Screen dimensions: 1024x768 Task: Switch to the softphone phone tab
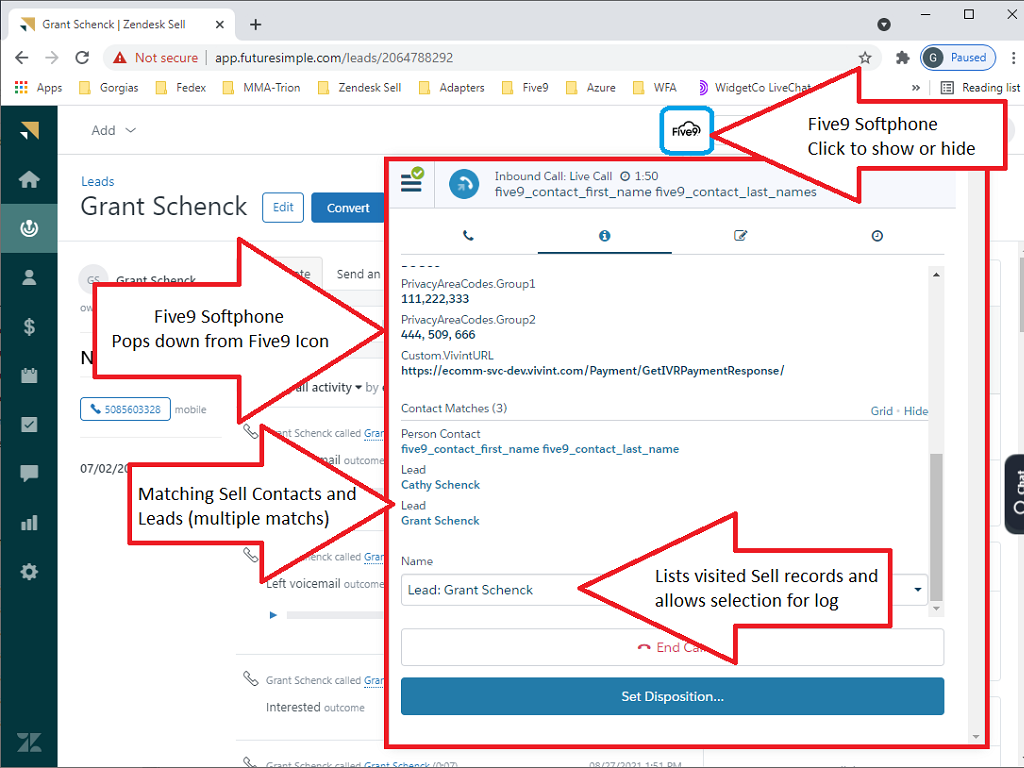(x=468, y=236)
